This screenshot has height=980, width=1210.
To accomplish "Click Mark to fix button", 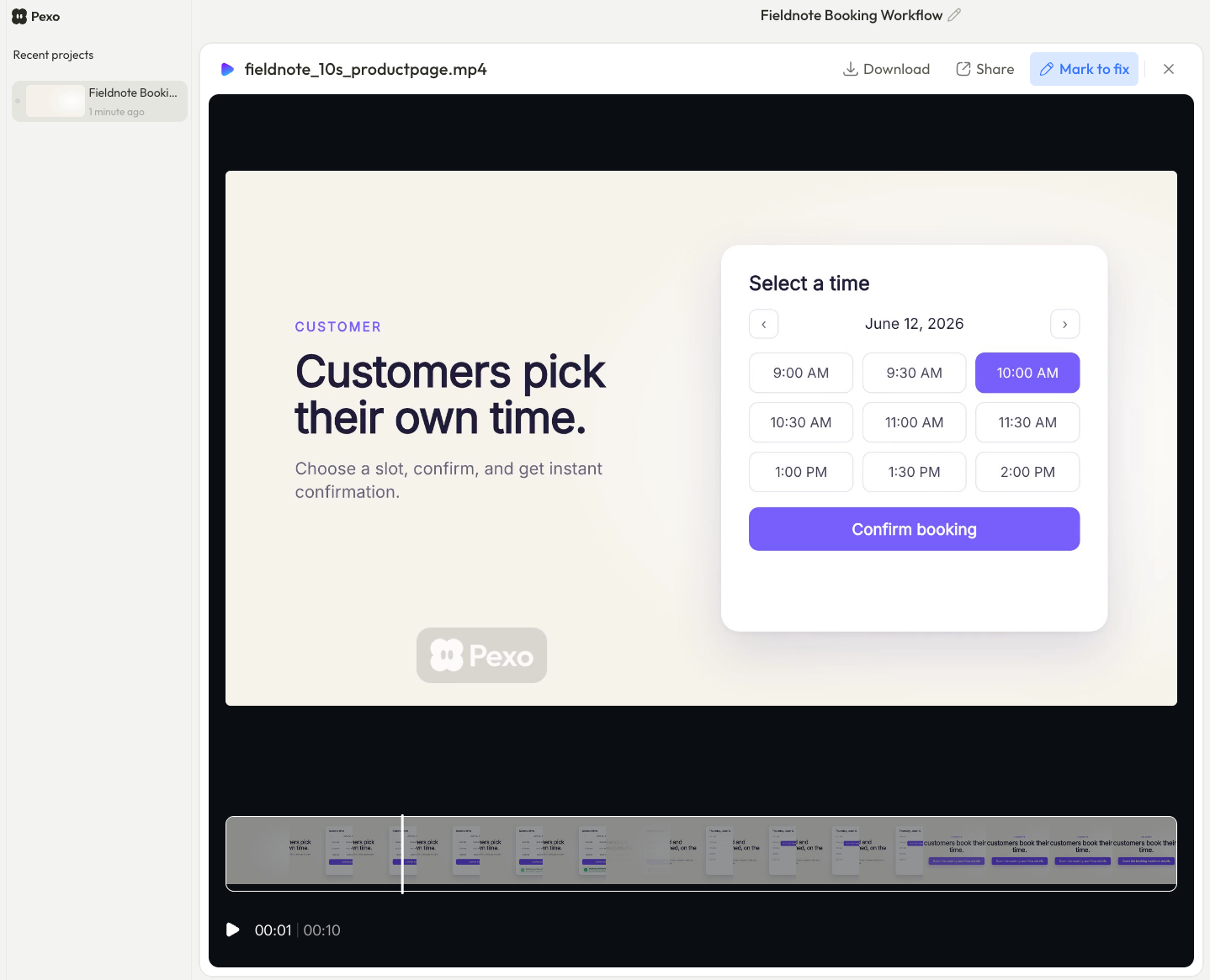I will click(x=1084, y=69).
